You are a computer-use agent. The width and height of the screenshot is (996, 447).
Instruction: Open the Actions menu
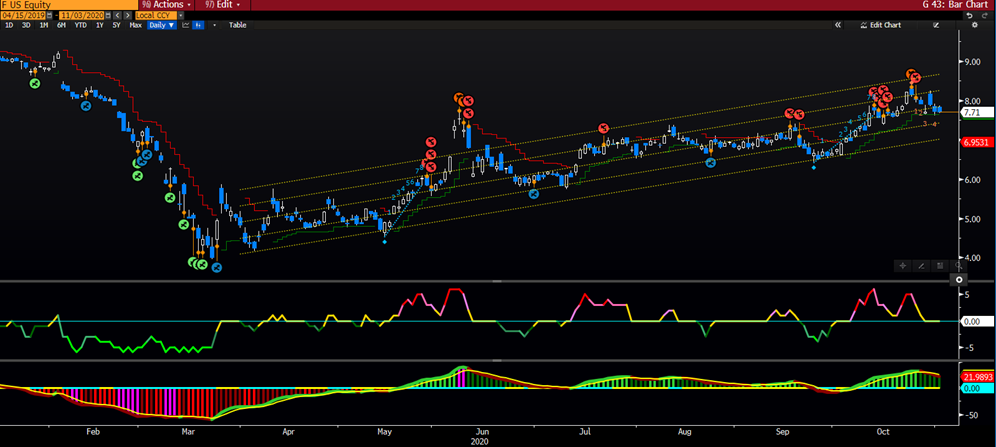(x=168, y=4)
